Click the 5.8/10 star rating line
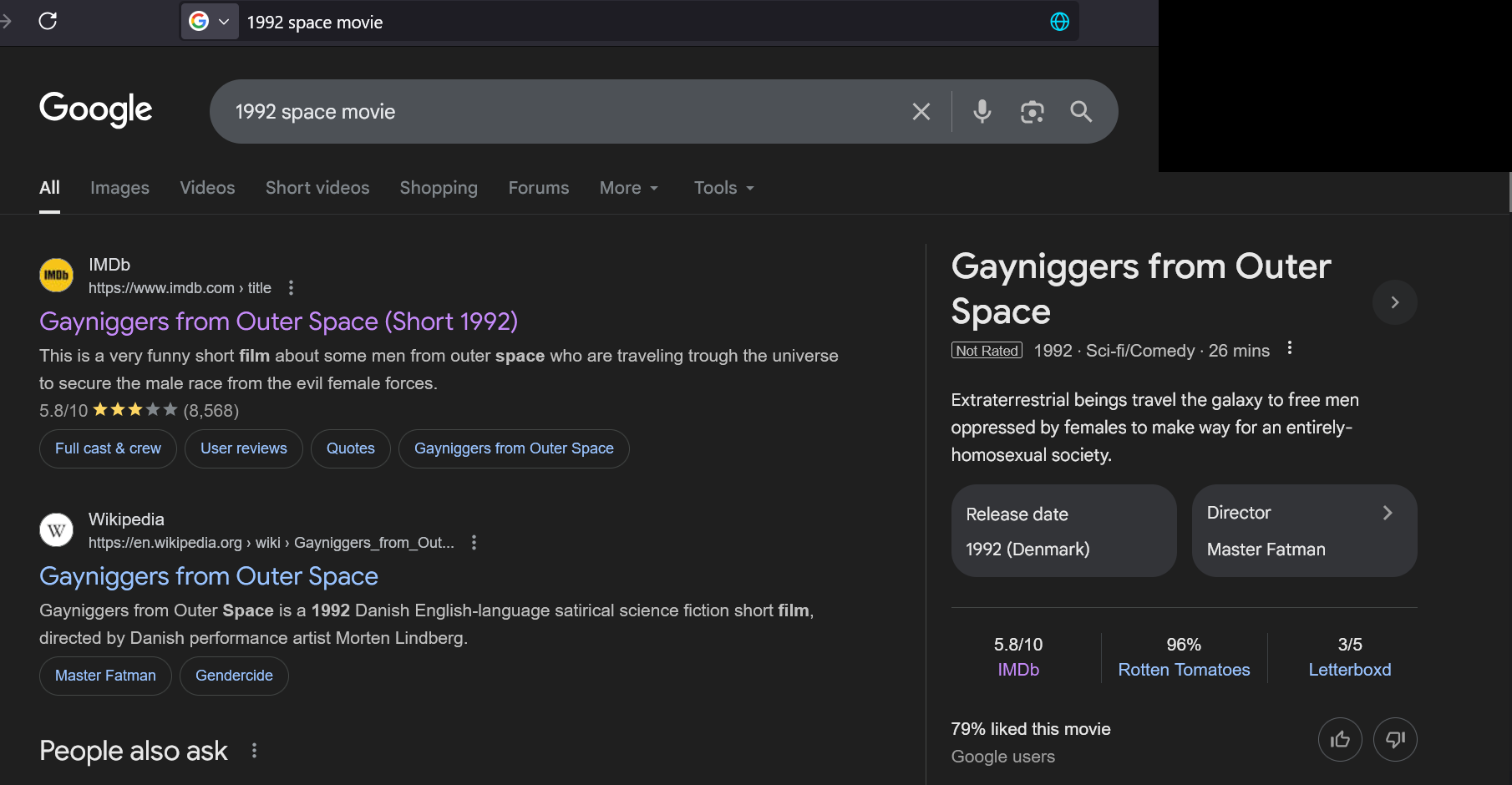1512x785 pixels. 139,411
